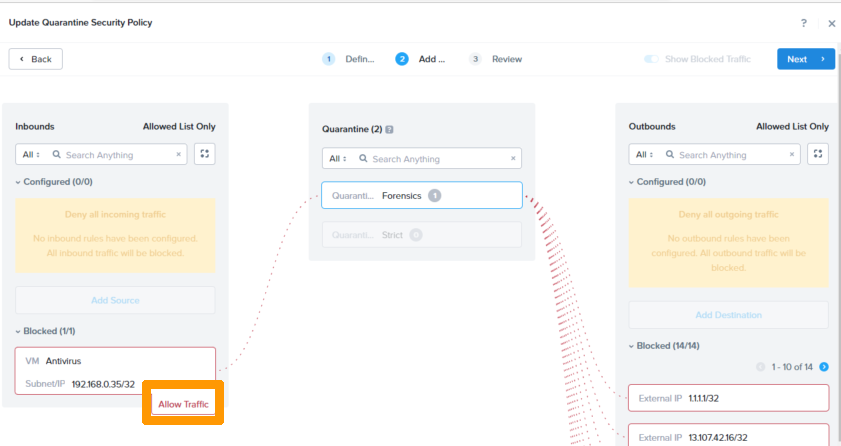Click the Next button
Screen dimensions: 841x446
[x=805, y=59]
